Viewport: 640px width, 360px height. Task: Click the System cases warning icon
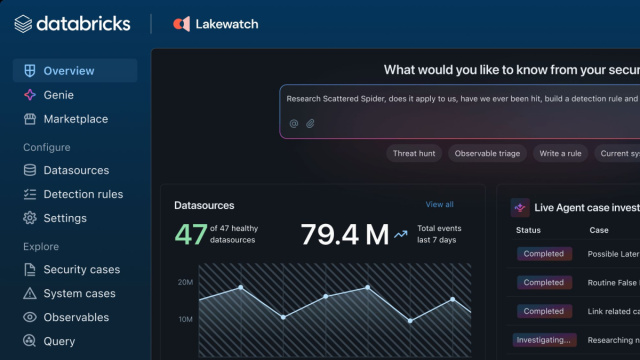pyautogui.click(x=30, y=293)
